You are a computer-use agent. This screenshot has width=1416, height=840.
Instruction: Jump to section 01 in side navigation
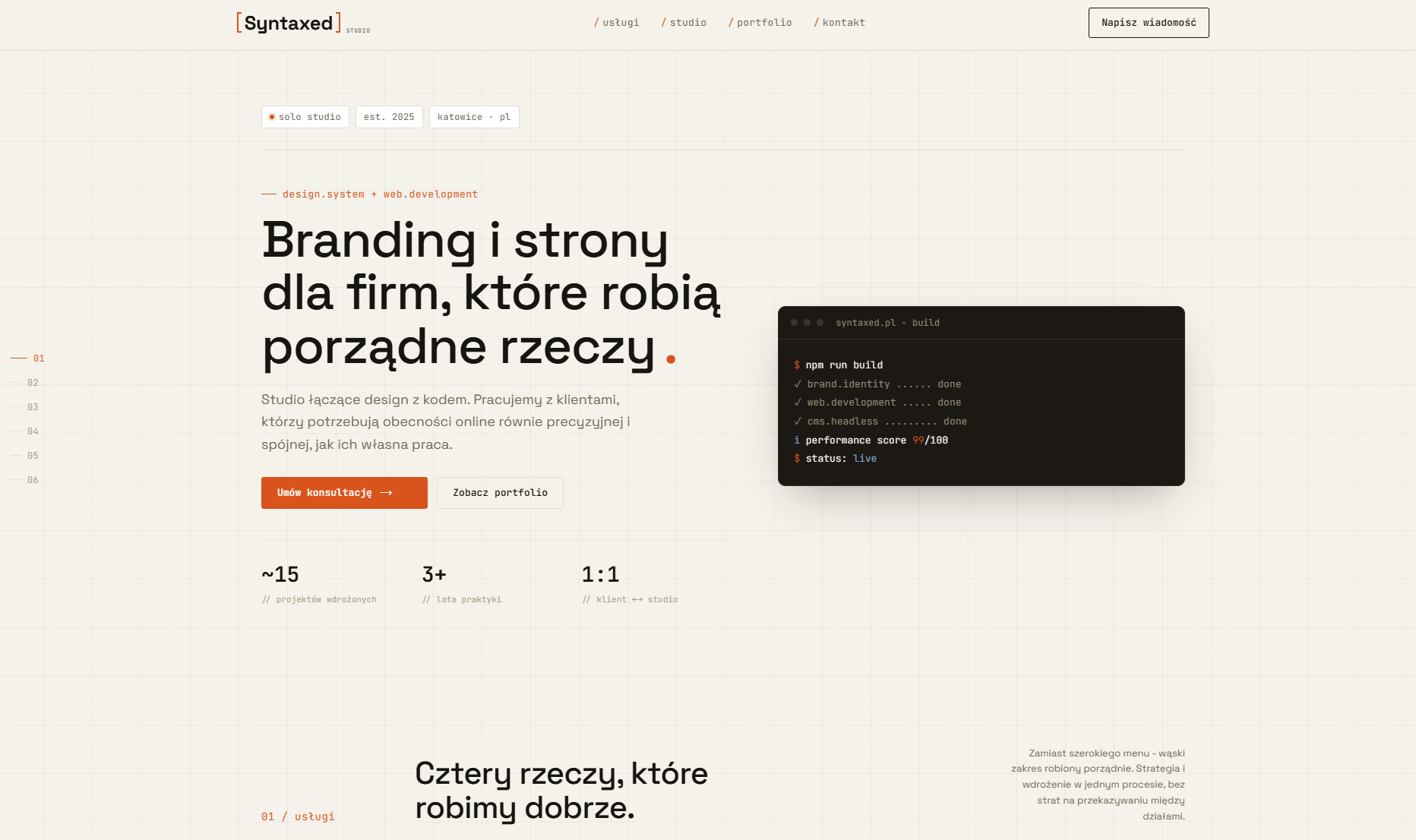point(28,358)
